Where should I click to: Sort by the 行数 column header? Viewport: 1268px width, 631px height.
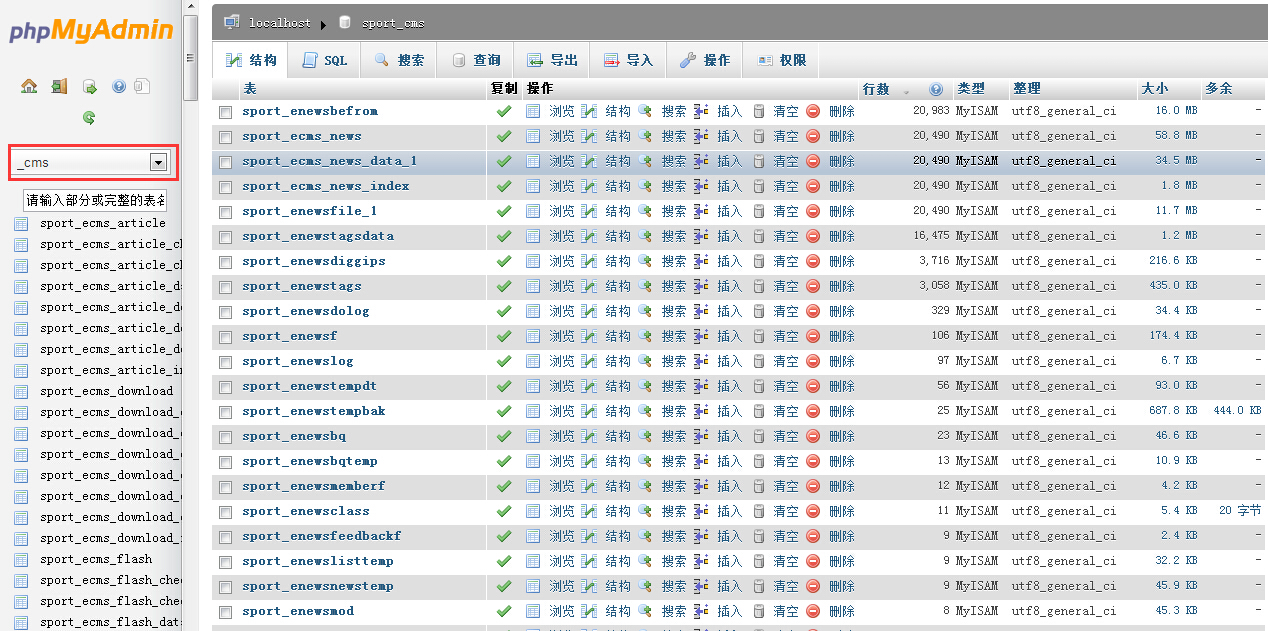[876, 89]
